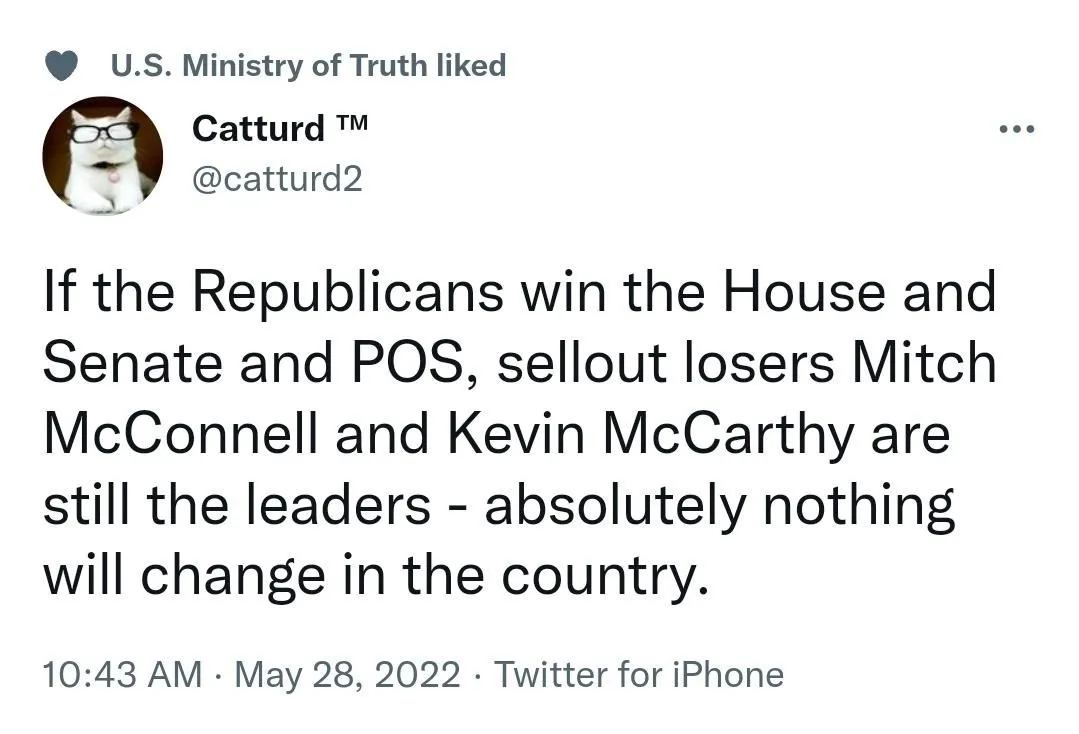
Task: Click the word "McConnell" in the tweet
Action: click(183, 436)
